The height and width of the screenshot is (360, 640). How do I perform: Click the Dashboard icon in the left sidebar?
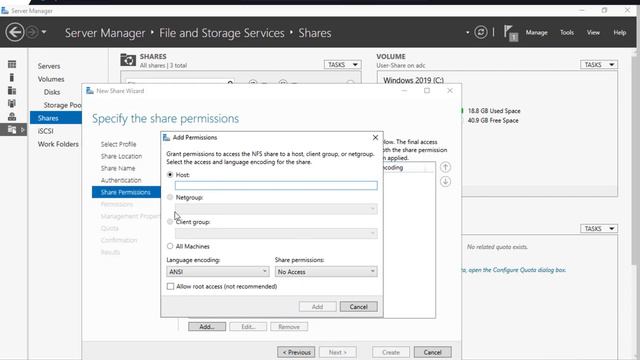pos(12,64)
